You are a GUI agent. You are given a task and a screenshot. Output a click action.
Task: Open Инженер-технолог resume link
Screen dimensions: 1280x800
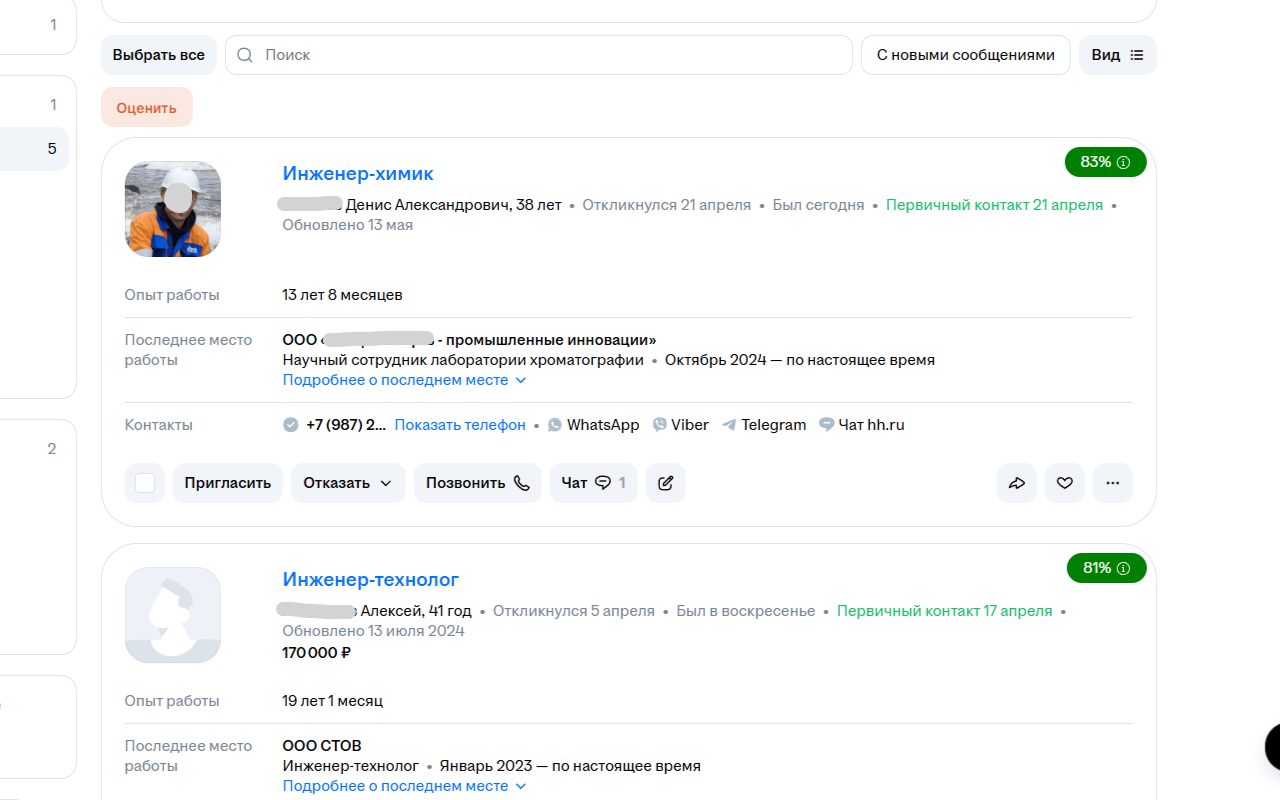pyautogui.click(x=371, y=580)
